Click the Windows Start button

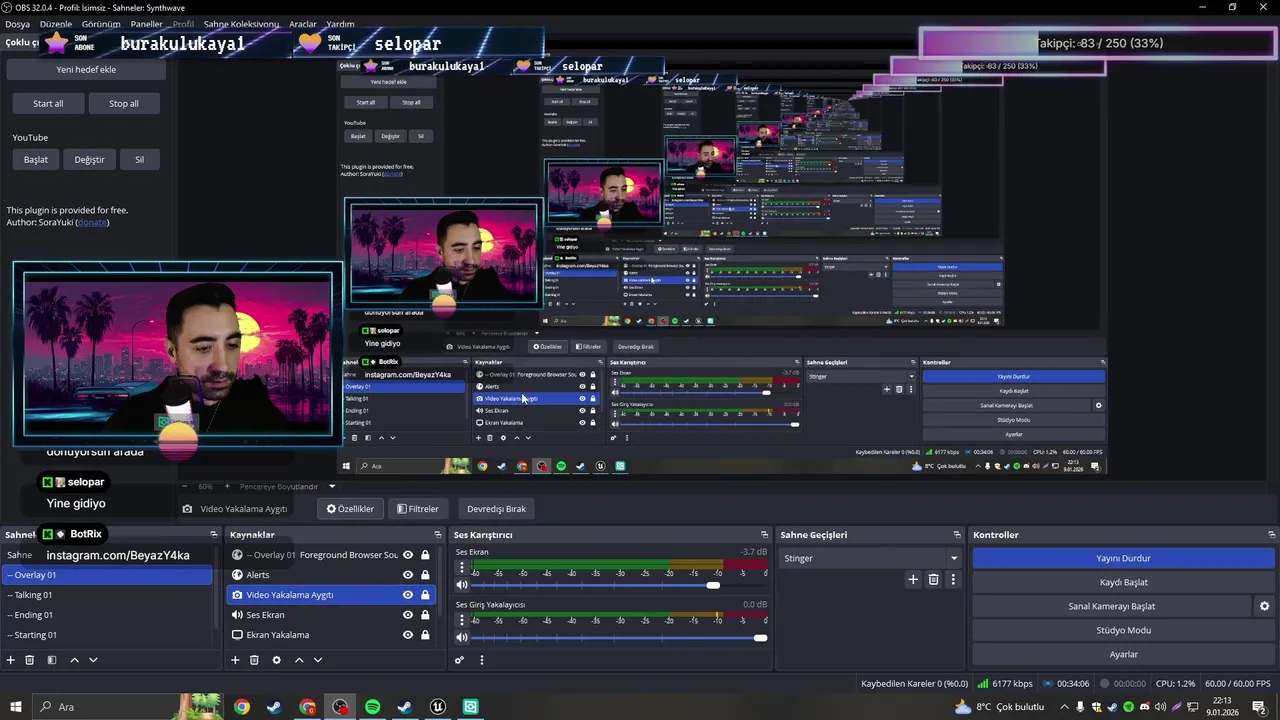16,707
